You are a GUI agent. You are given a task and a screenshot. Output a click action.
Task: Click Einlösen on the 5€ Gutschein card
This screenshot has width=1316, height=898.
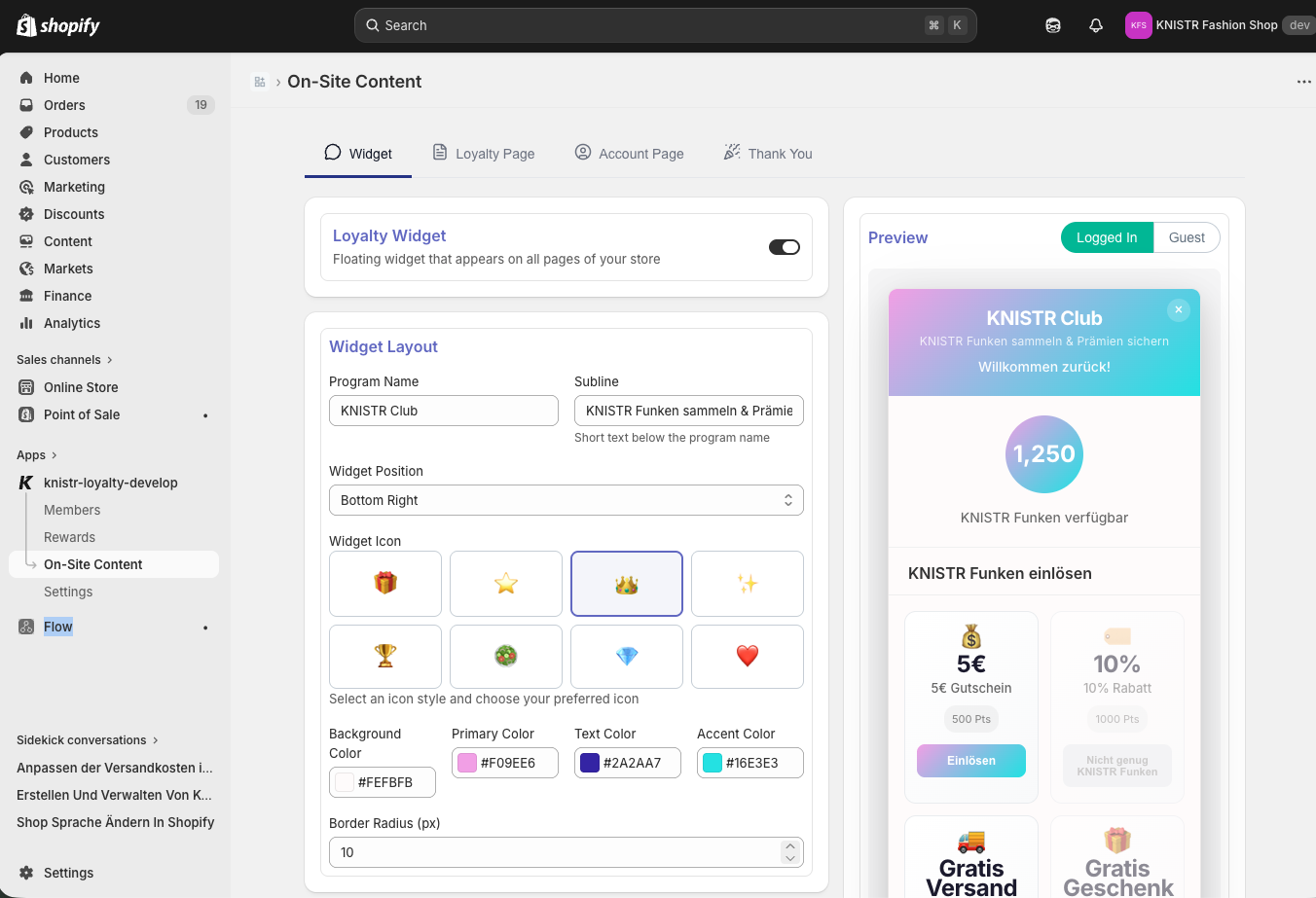tap(971, 761)
